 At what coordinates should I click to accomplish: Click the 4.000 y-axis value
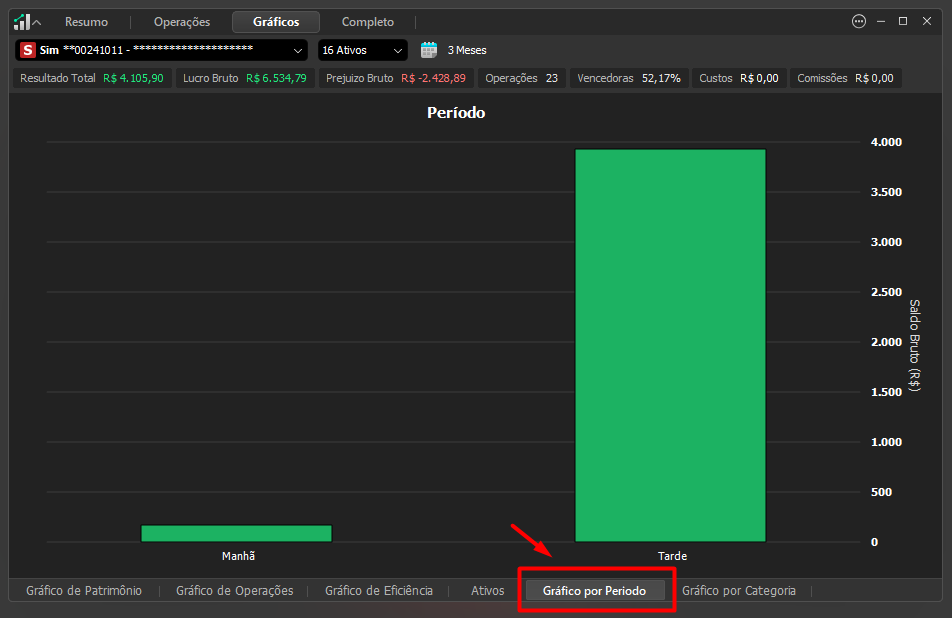[x=886, y=142]
